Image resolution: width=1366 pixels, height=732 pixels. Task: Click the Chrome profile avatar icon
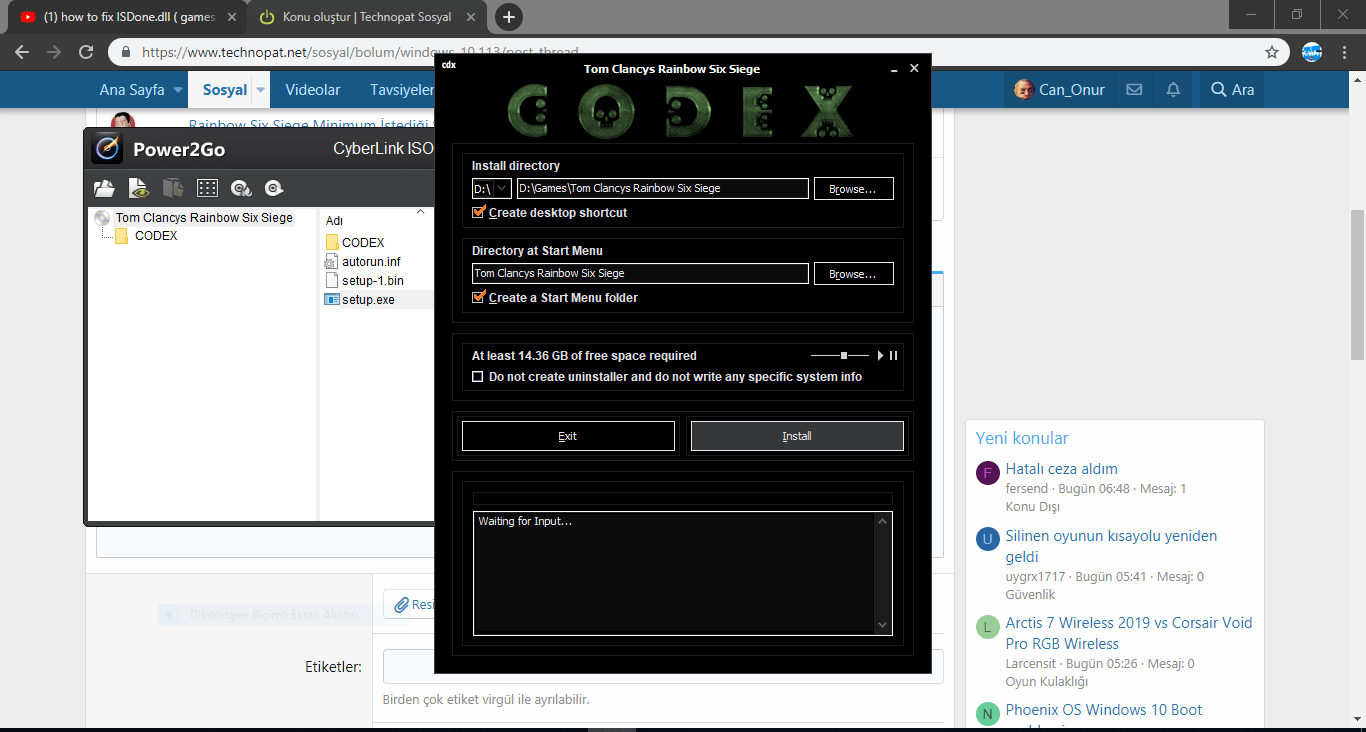[1312, 52]
